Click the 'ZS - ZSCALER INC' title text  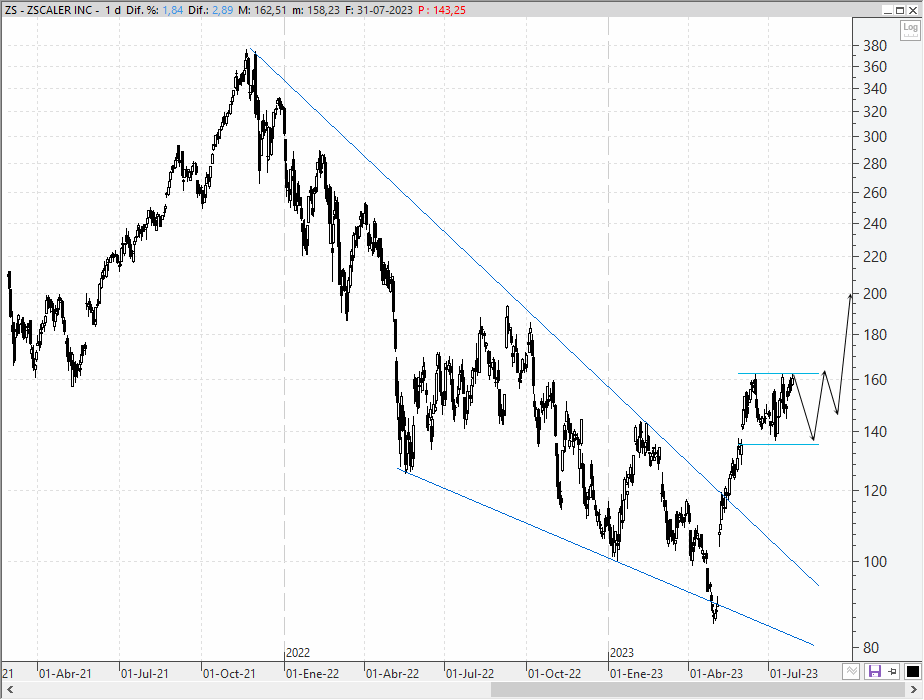pos(48,10)
